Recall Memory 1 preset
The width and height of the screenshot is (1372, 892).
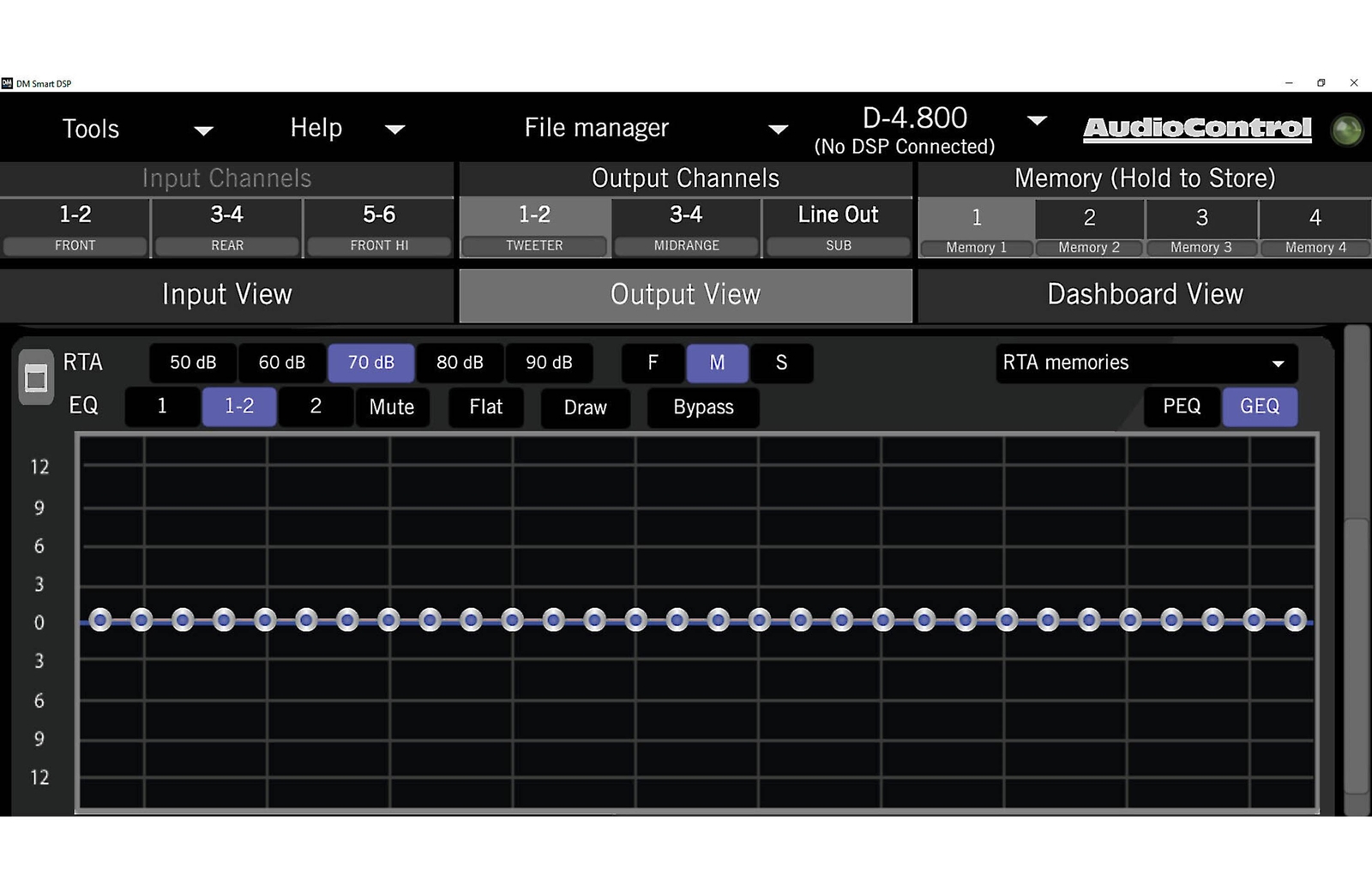976,229
